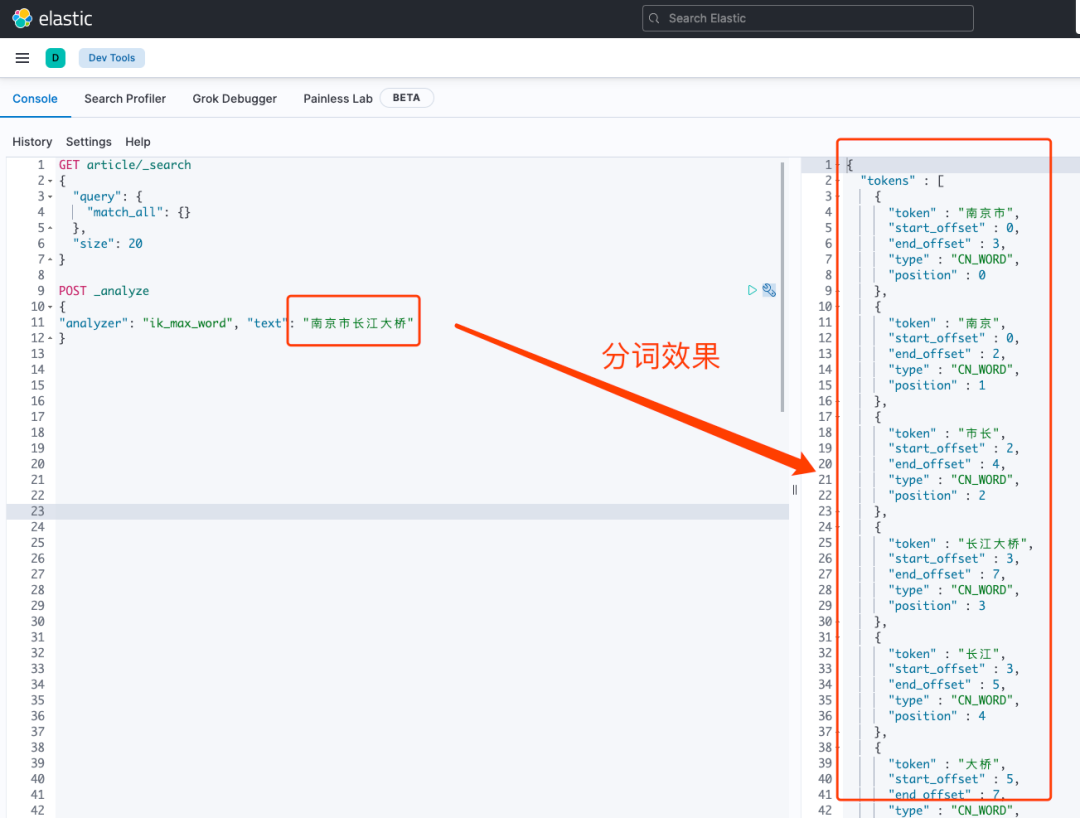Click the BETA badge beside Painless Lab

coord(406,98)
